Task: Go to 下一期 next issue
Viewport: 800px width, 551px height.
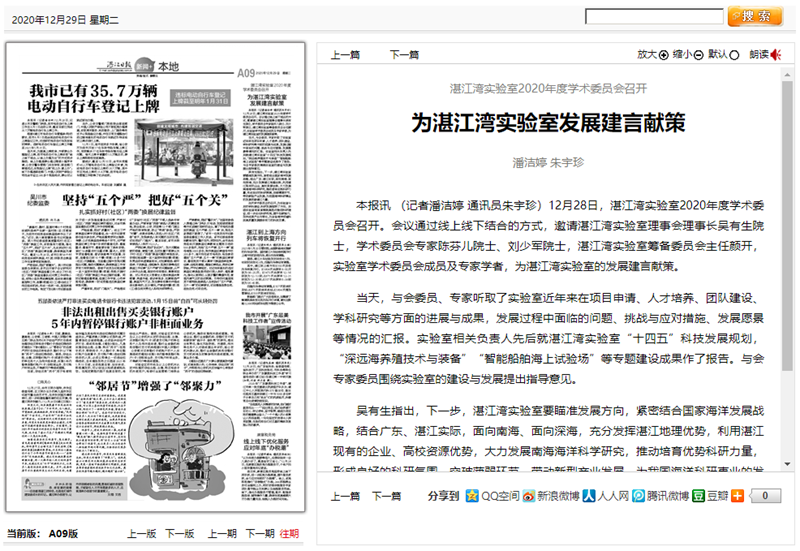Action: click(x=260, y=534)
